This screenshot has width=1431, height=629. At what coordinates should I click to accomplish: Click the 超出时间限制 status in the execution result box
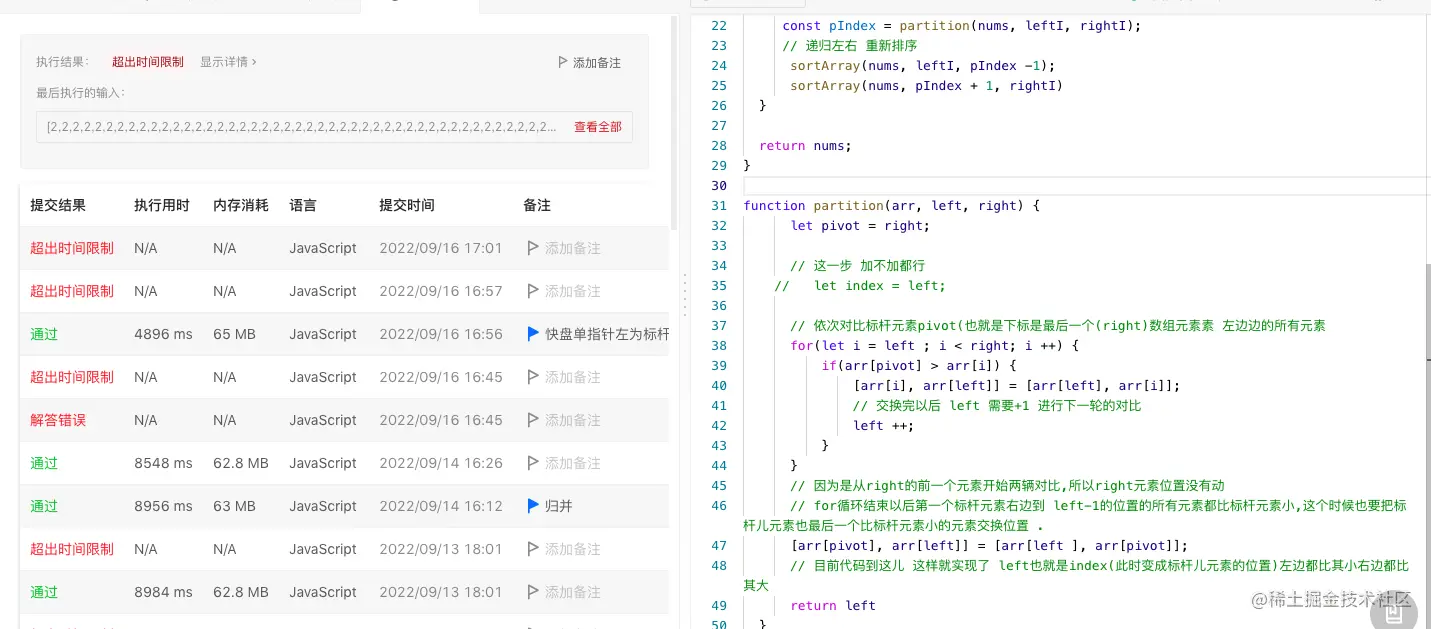(x=148, y=62)
